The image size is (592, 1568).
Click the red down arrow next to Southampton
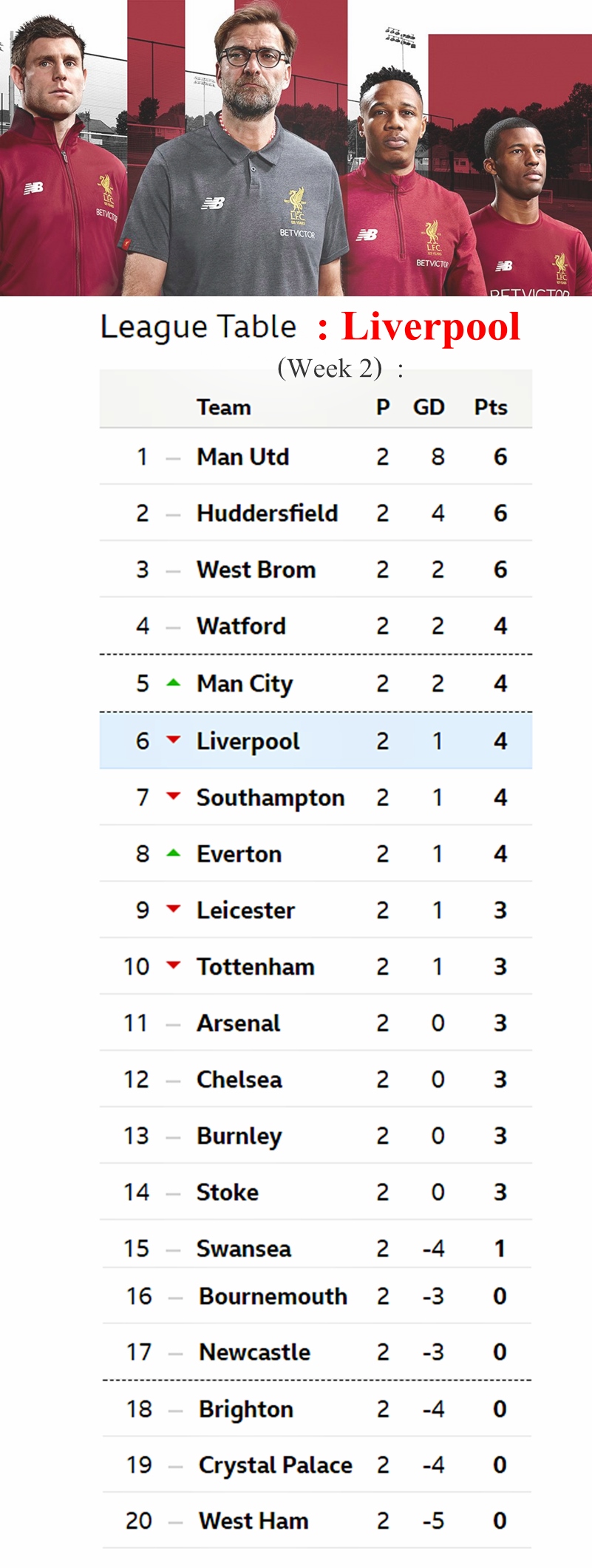[174, 796]
